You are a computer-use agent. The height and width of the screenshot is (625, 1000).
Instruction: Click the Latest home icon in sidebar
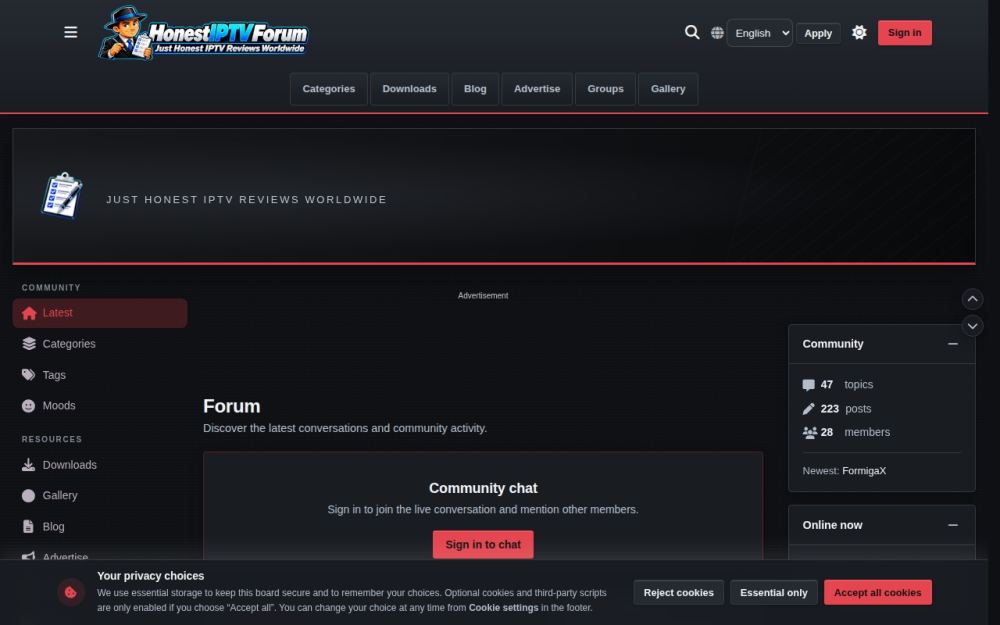coord(29,313)
